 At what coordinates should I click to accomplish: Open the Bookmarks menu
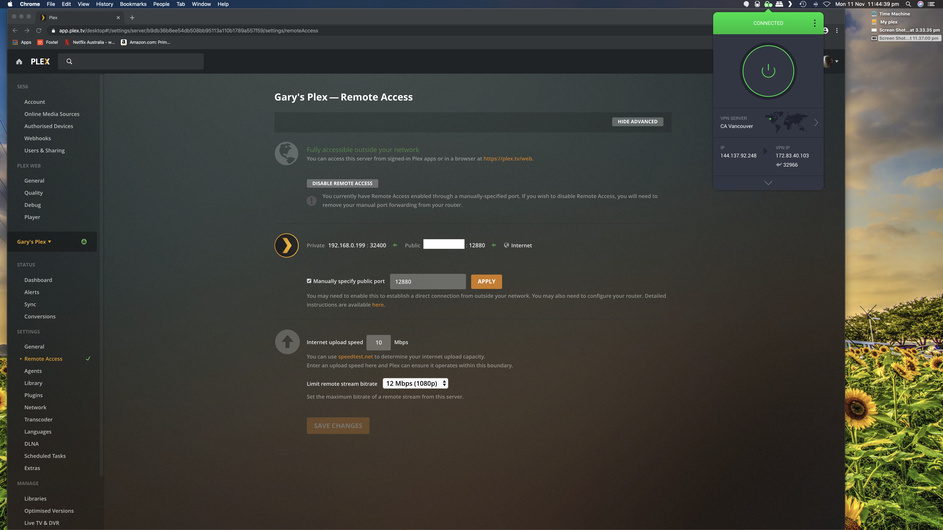133,4
